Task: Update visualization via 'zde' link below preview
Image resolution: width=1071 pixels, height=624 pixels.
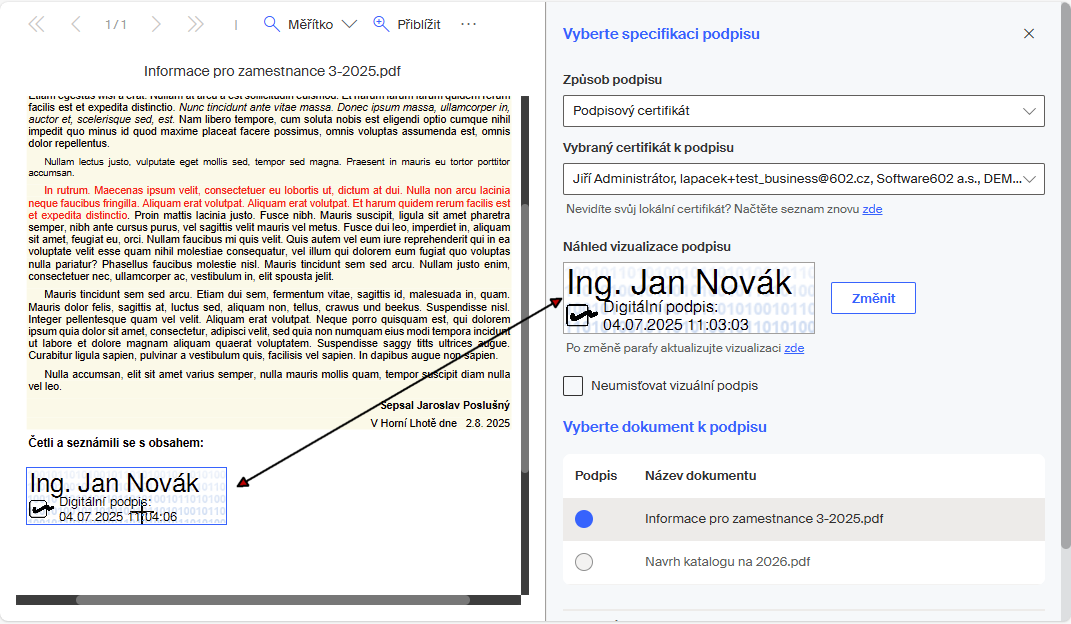Action: pyautogui.click(x=794, y=348)
